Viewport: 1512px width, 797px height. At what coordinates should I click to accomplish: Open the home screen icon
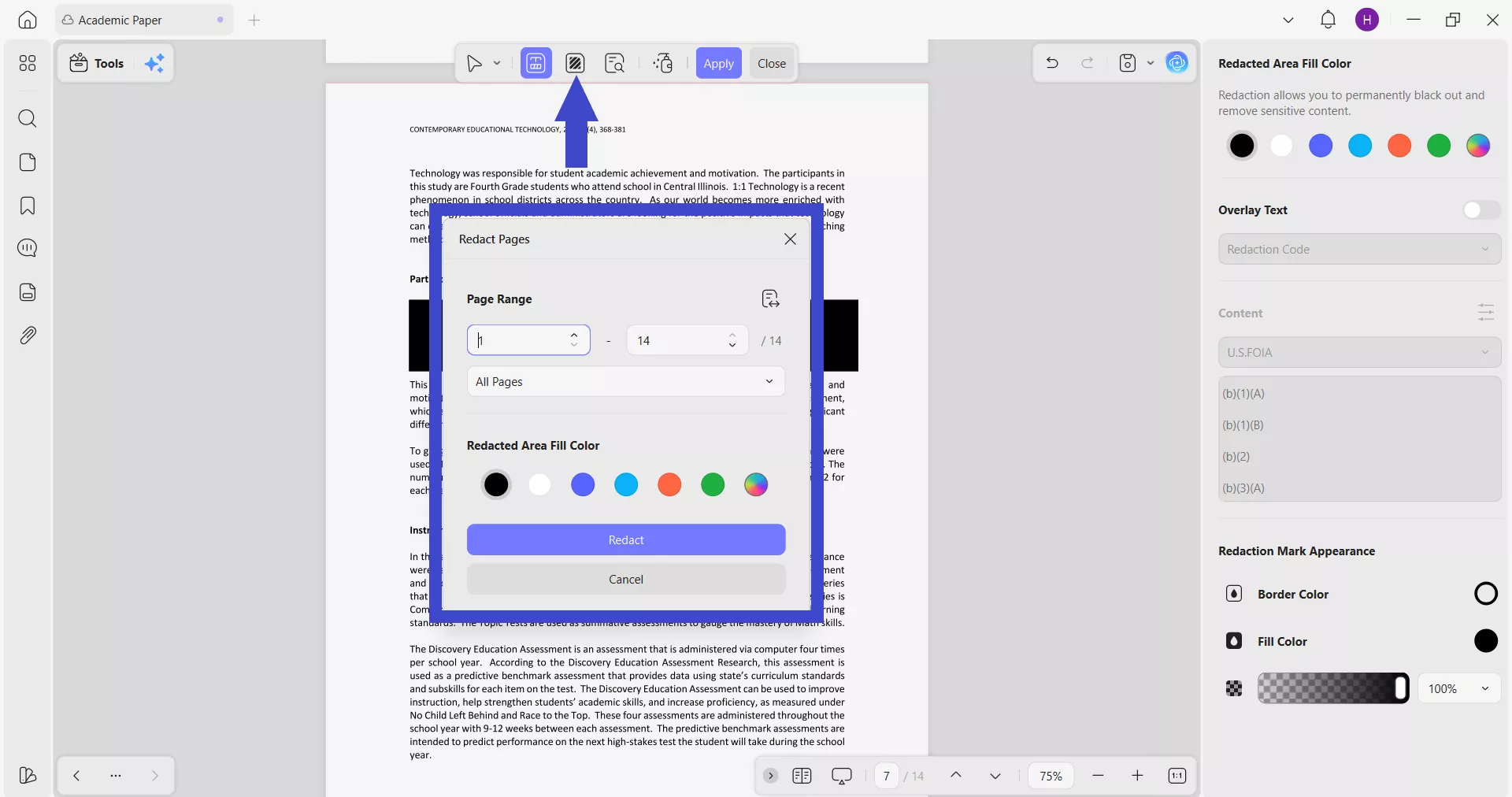[x=28, y=20]
